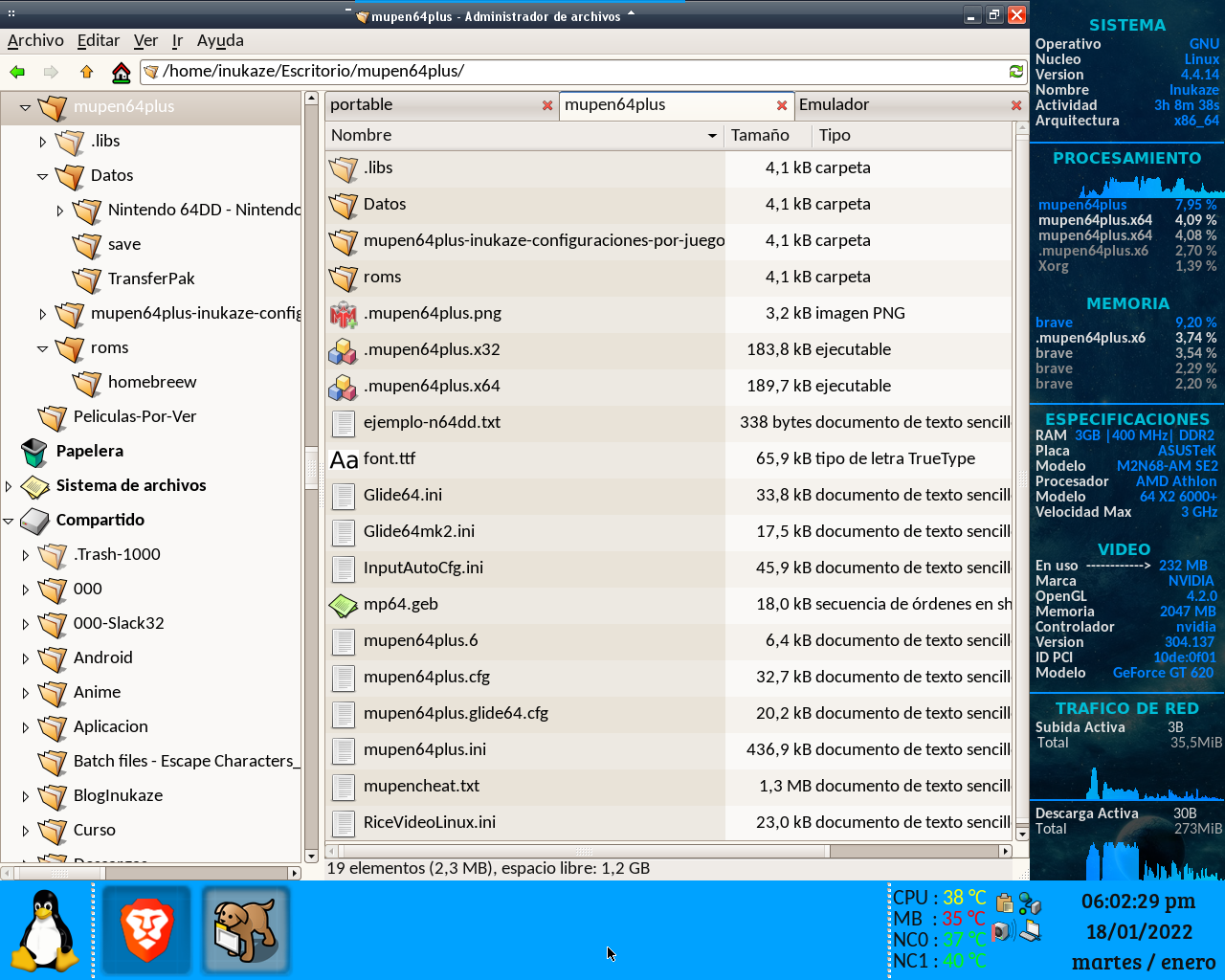Open the network monitor tray icon
Screen dimensions: 1225x980
tap(1029, 901)
